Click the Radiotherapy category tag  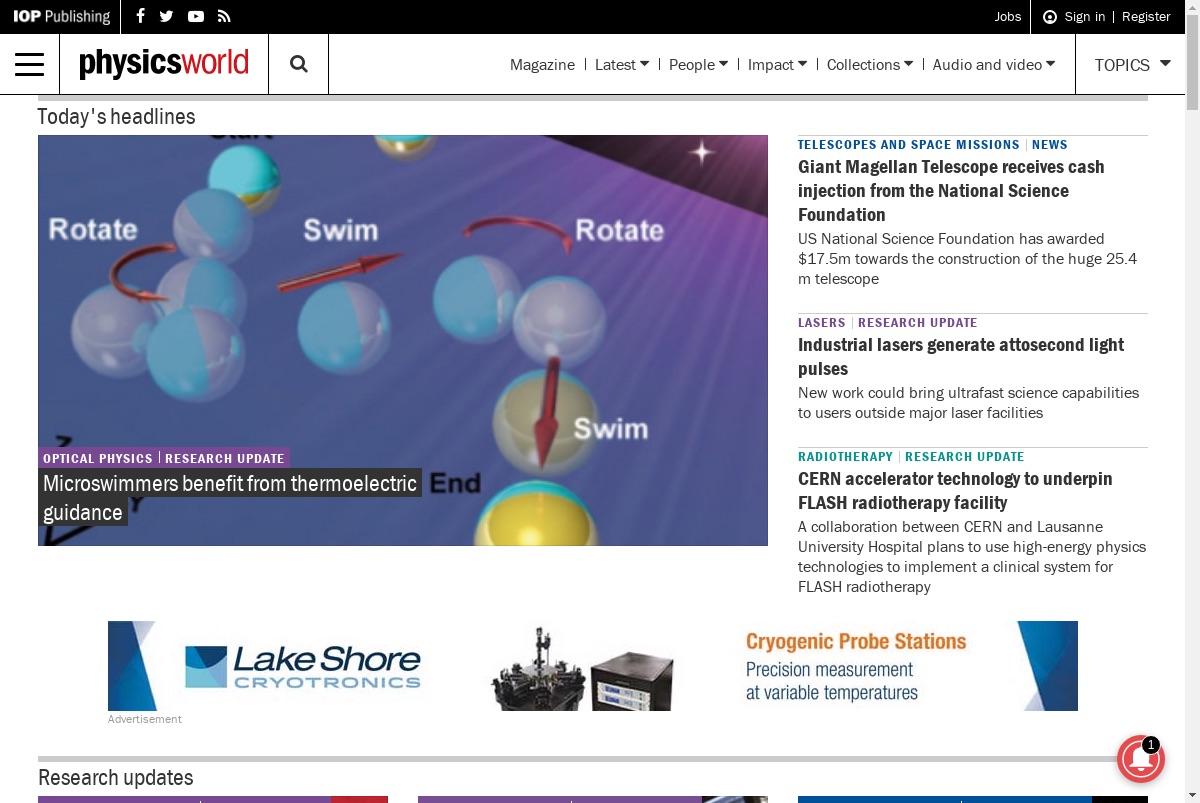pyautogui.click(x=845, y=457)
